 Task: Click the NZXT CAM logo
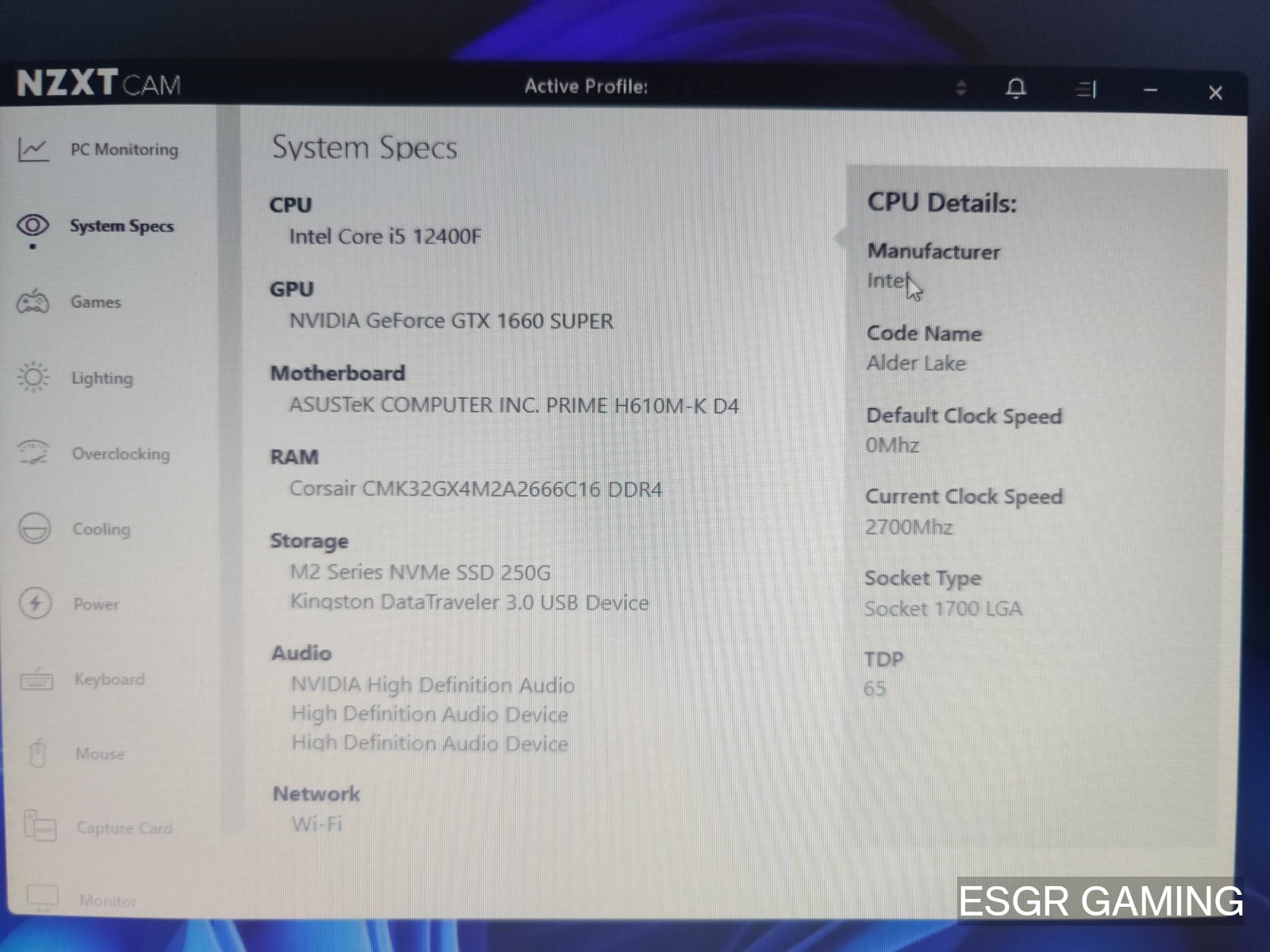98,83
